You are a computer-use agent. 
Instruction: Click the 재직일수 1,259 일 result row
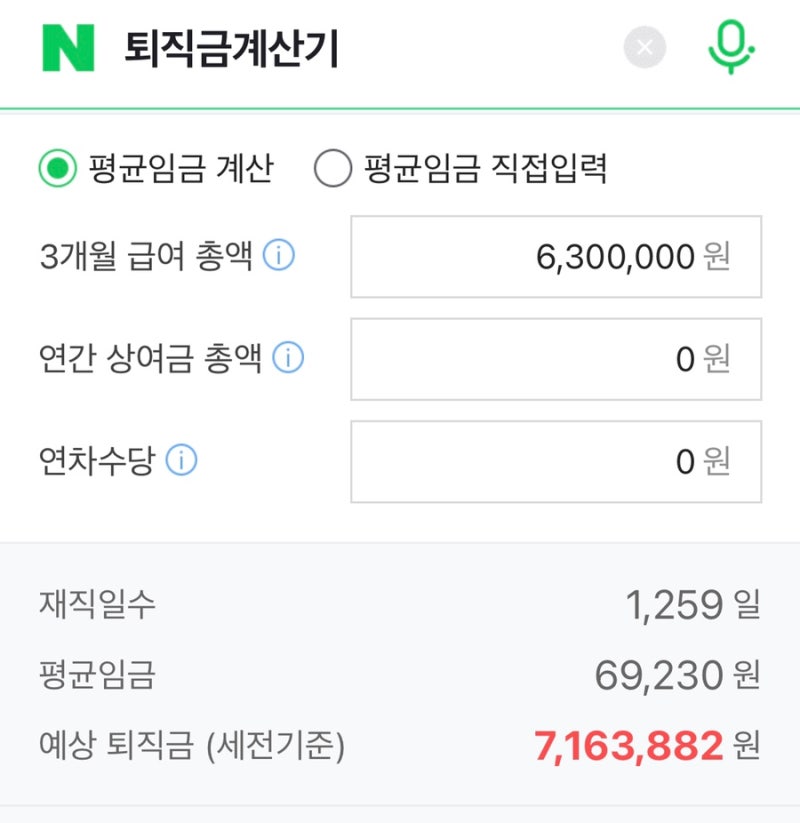click(400, 605)
